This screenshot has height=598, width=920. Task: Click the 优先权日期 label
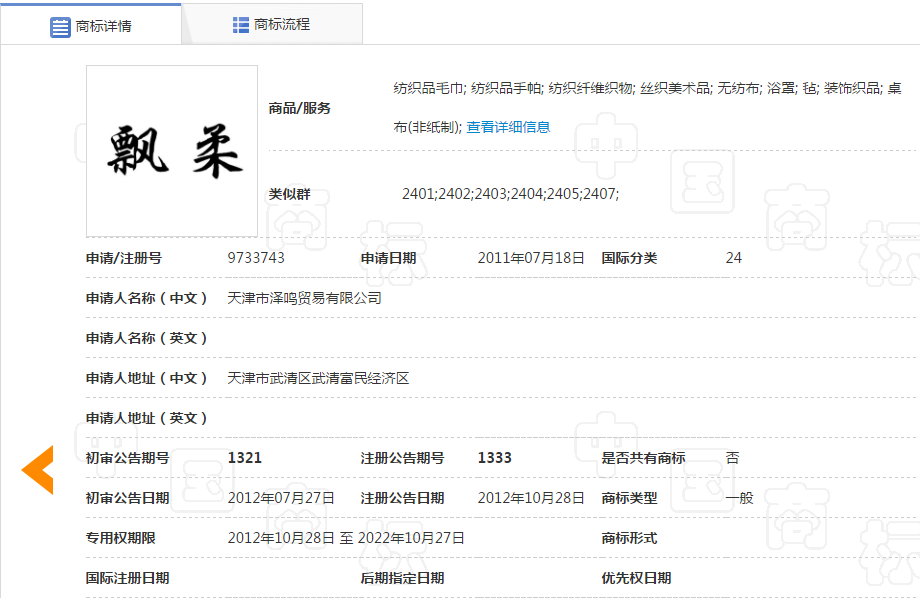click(636, 578)
